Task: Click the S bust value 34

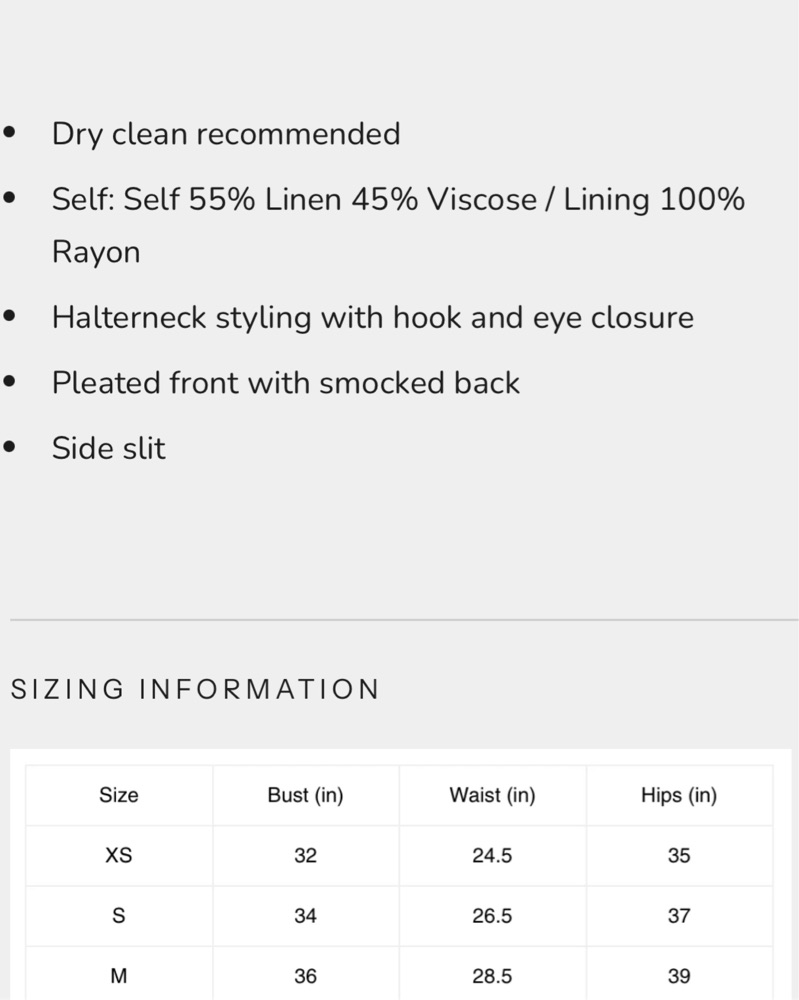Action: (x=305, y=916)
